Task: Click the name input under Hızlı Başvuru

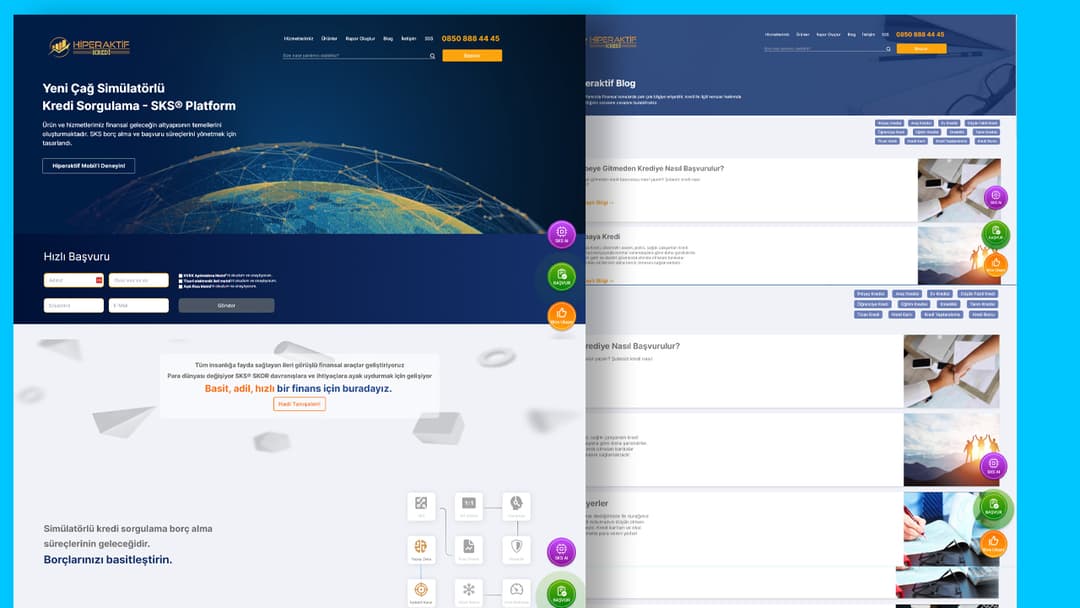Action: tap(74, 280)
